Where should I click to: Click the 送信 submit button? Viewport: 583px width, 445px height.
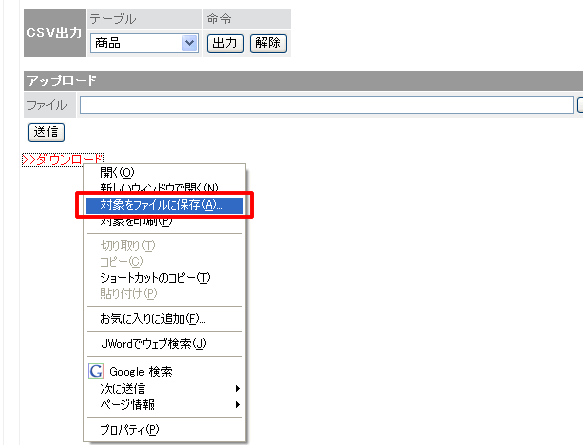(46, 132)
